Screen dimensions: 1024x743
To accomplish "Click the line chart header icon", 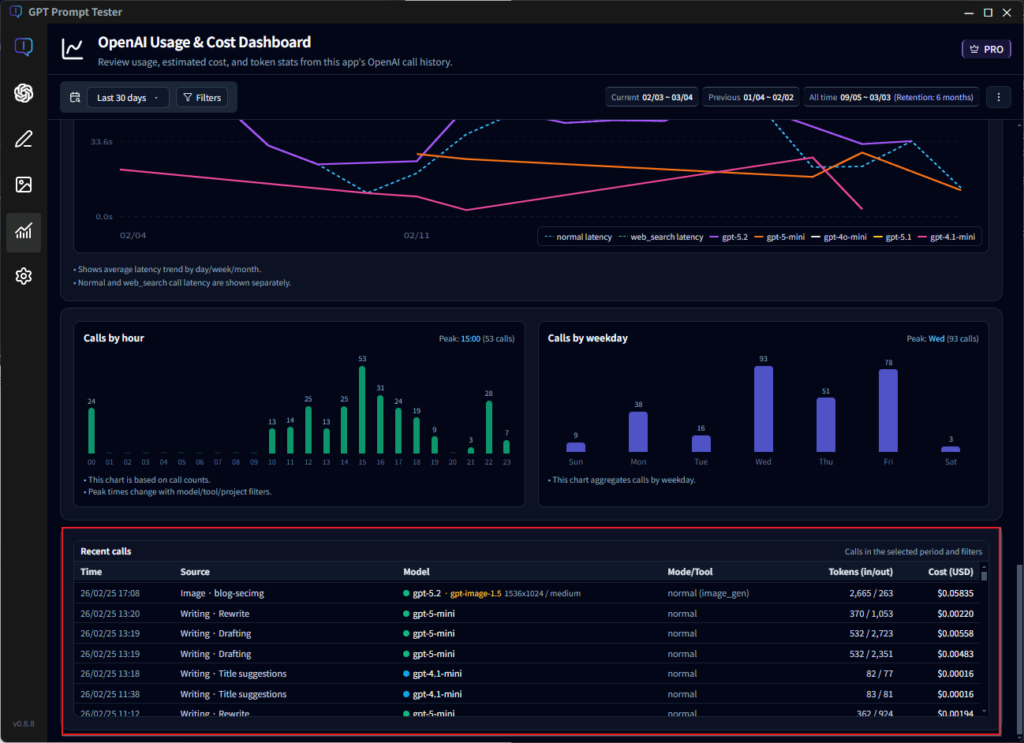I will coord(71,47).
